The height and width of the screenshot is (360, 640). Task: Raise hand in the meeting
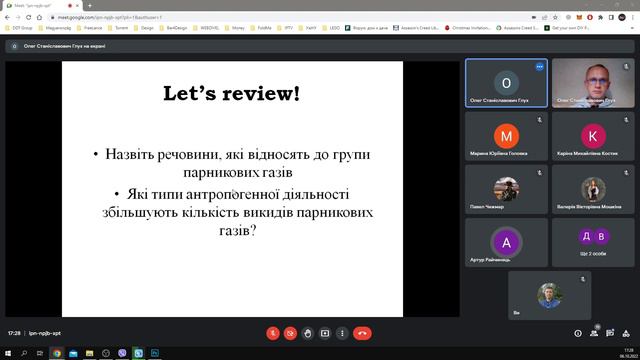pyautogui.click(x=308, y=333)
